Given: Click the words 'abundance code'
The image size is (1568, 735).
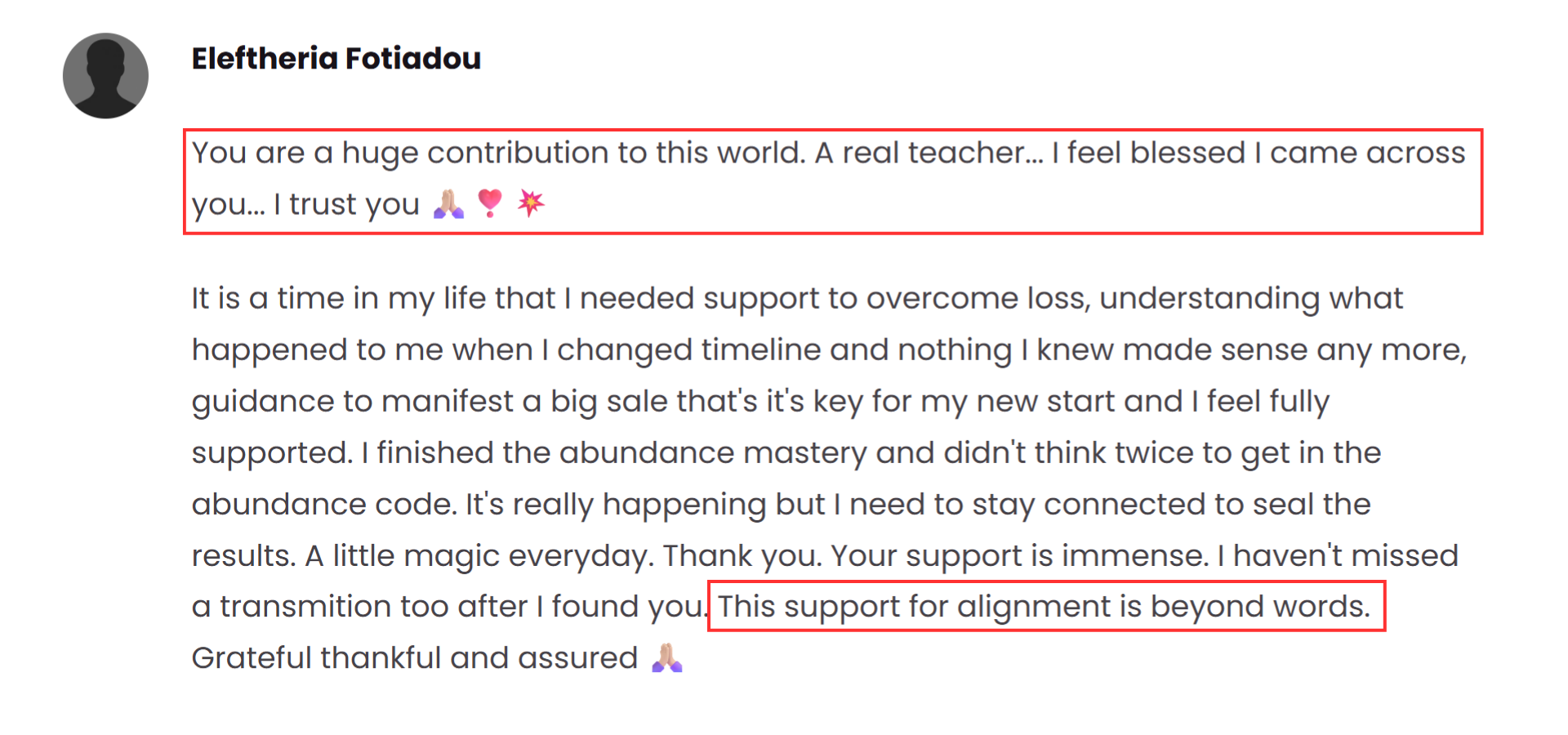Looking at the screenshot, I should [x=323, y=504].
